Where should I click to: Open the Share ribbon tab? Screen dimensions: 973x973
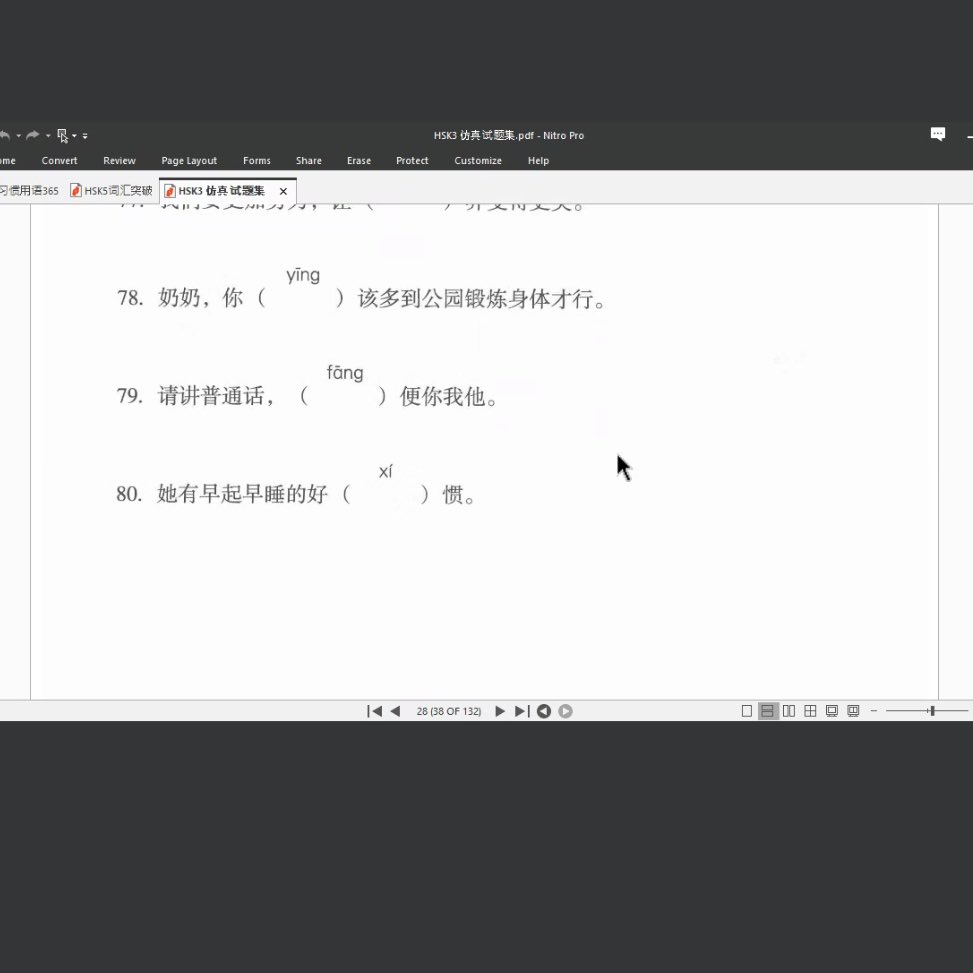[x=309, y=161]
